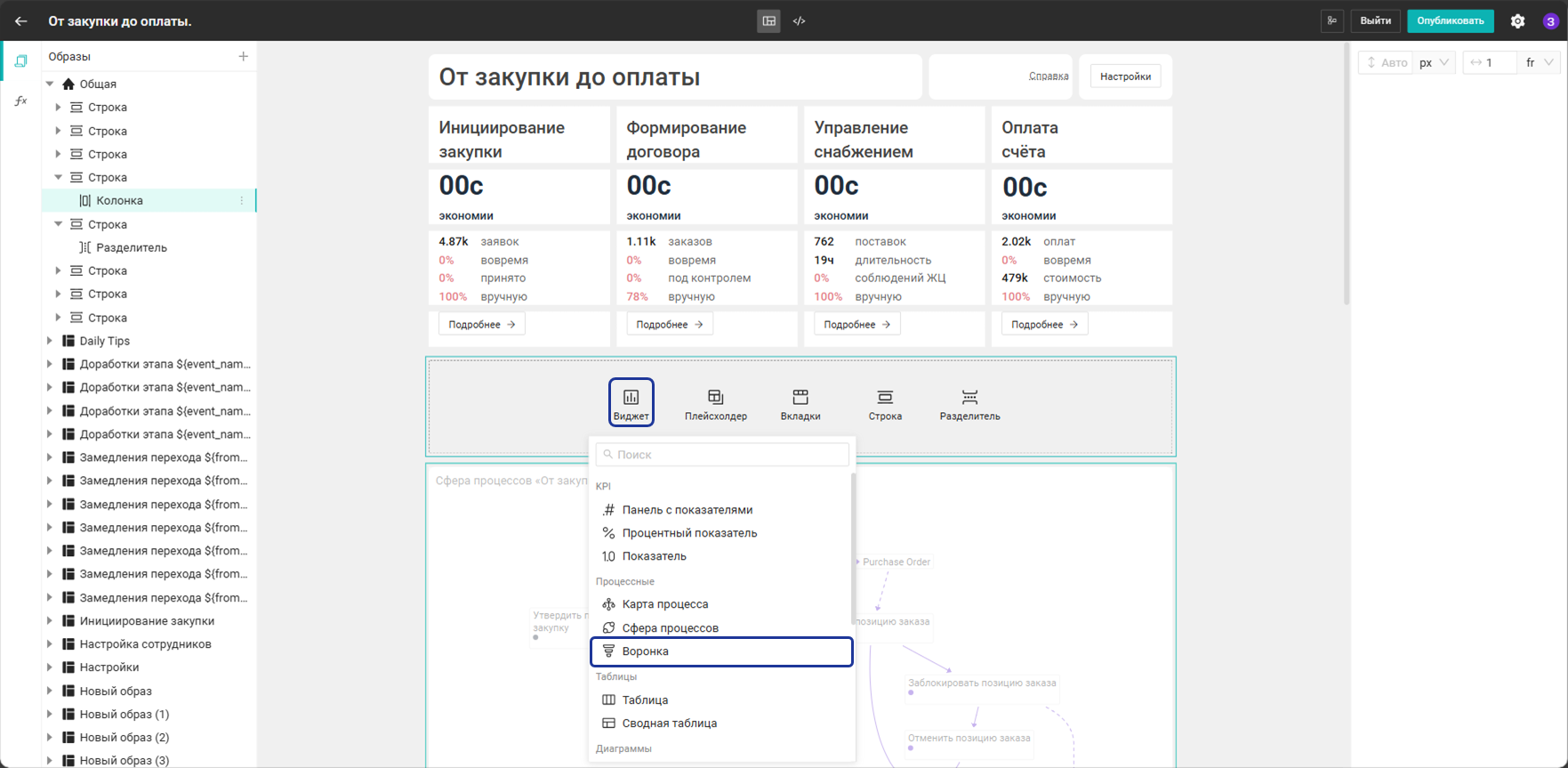Select the Новый образ (2) tree item

tap(149, 738)
